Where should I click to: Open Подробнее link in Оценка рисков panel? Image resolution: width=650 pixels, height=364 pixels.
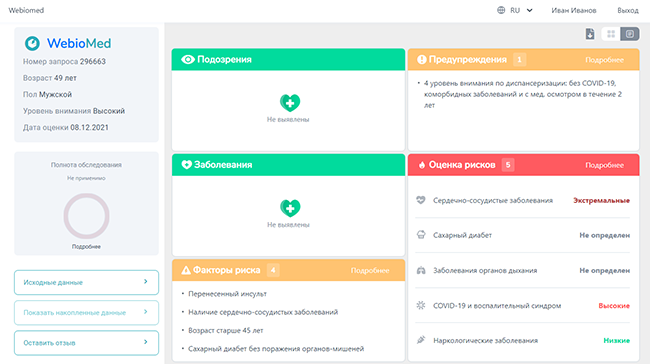point(604,165)
